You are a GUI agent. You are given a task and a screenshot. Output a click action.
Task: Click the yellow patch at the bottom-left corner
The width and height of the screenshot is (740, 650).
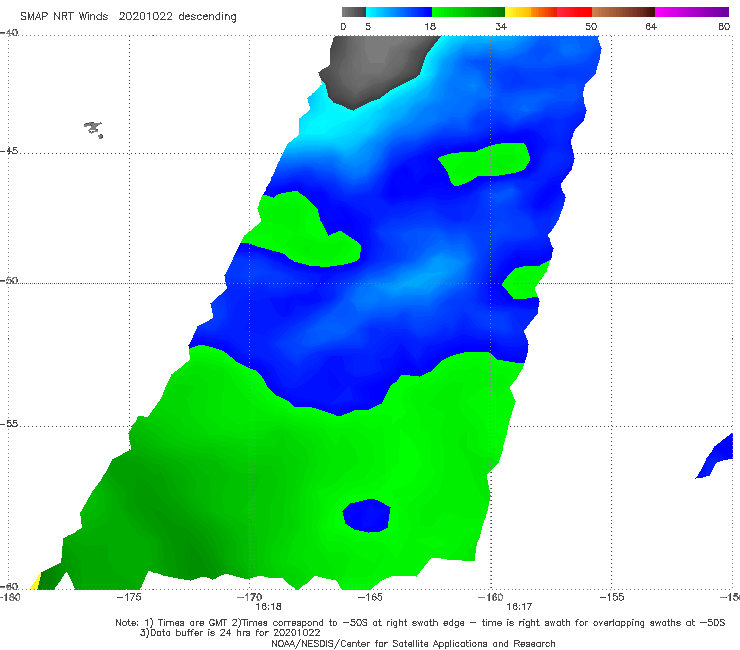[35, 582]
